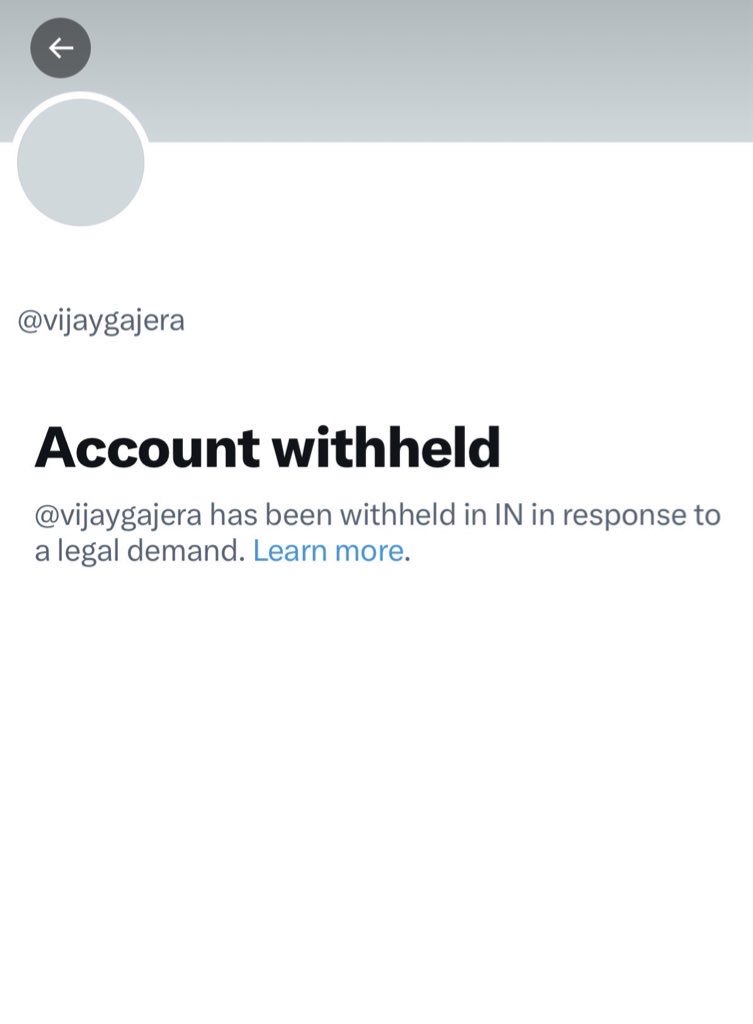753x1024 pixels.
Task: Tap the phrase in response to
Action: click(626, 515)
